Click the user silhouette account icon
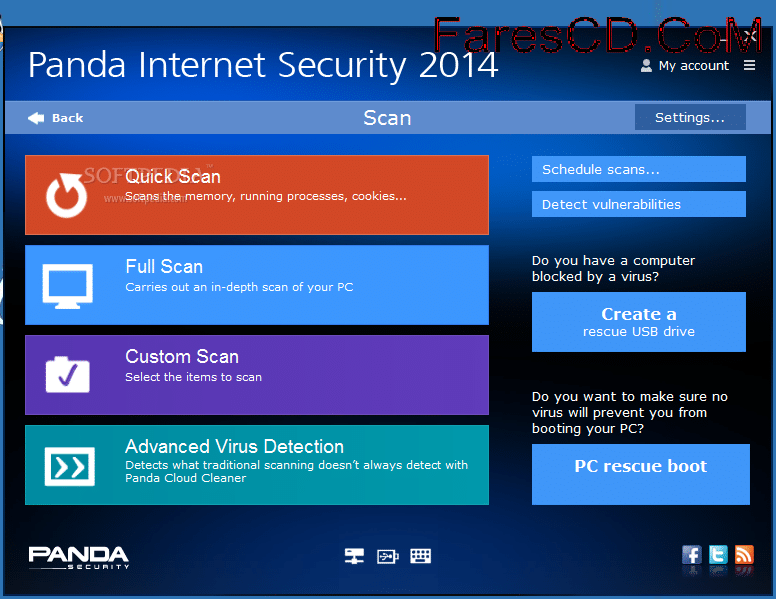Image resolution: width=776 pixels, height=599 pixels. [646, 66]
